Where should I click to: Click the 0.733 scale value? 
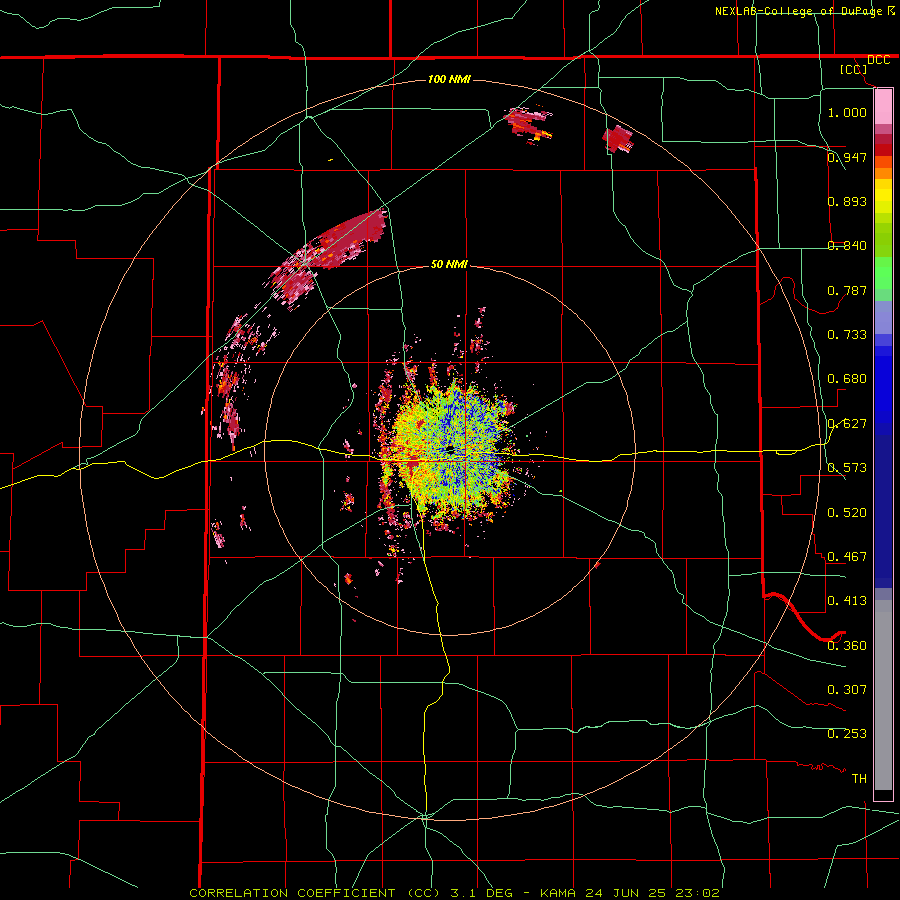pyautogui.click(x=847, y=334)
